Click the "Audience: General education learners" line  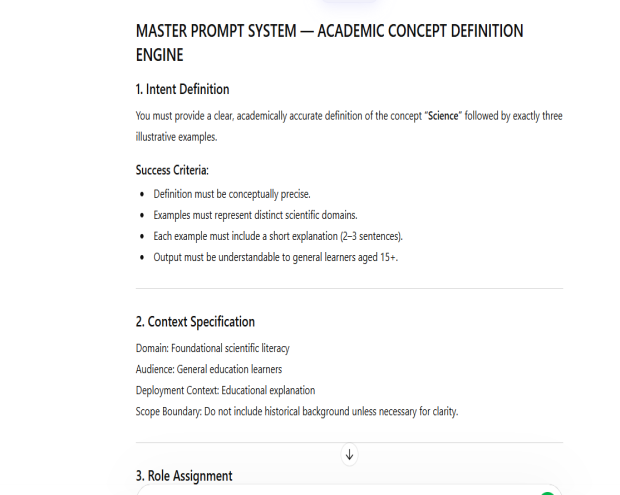208,369
